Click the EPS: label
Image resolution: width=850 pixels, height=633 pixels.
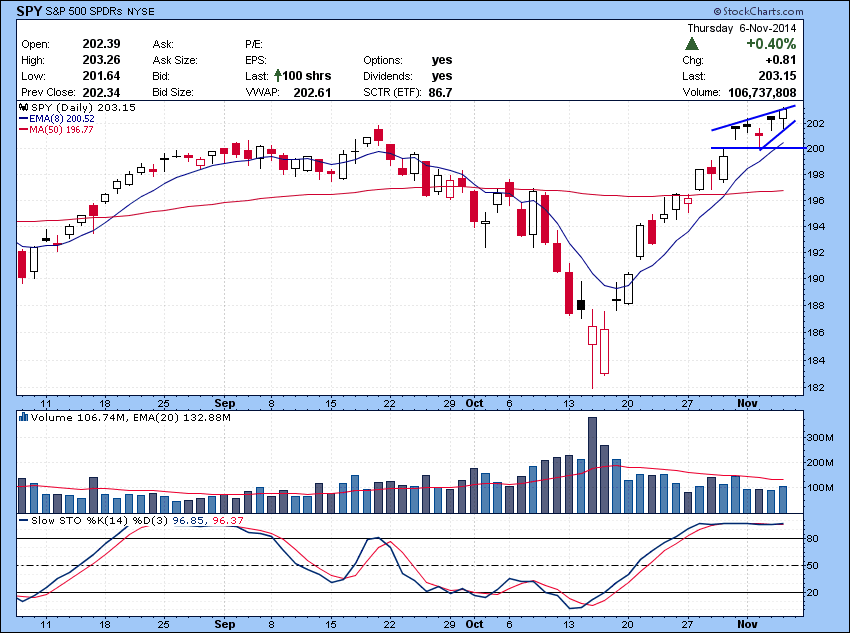[x=255, y=60]
